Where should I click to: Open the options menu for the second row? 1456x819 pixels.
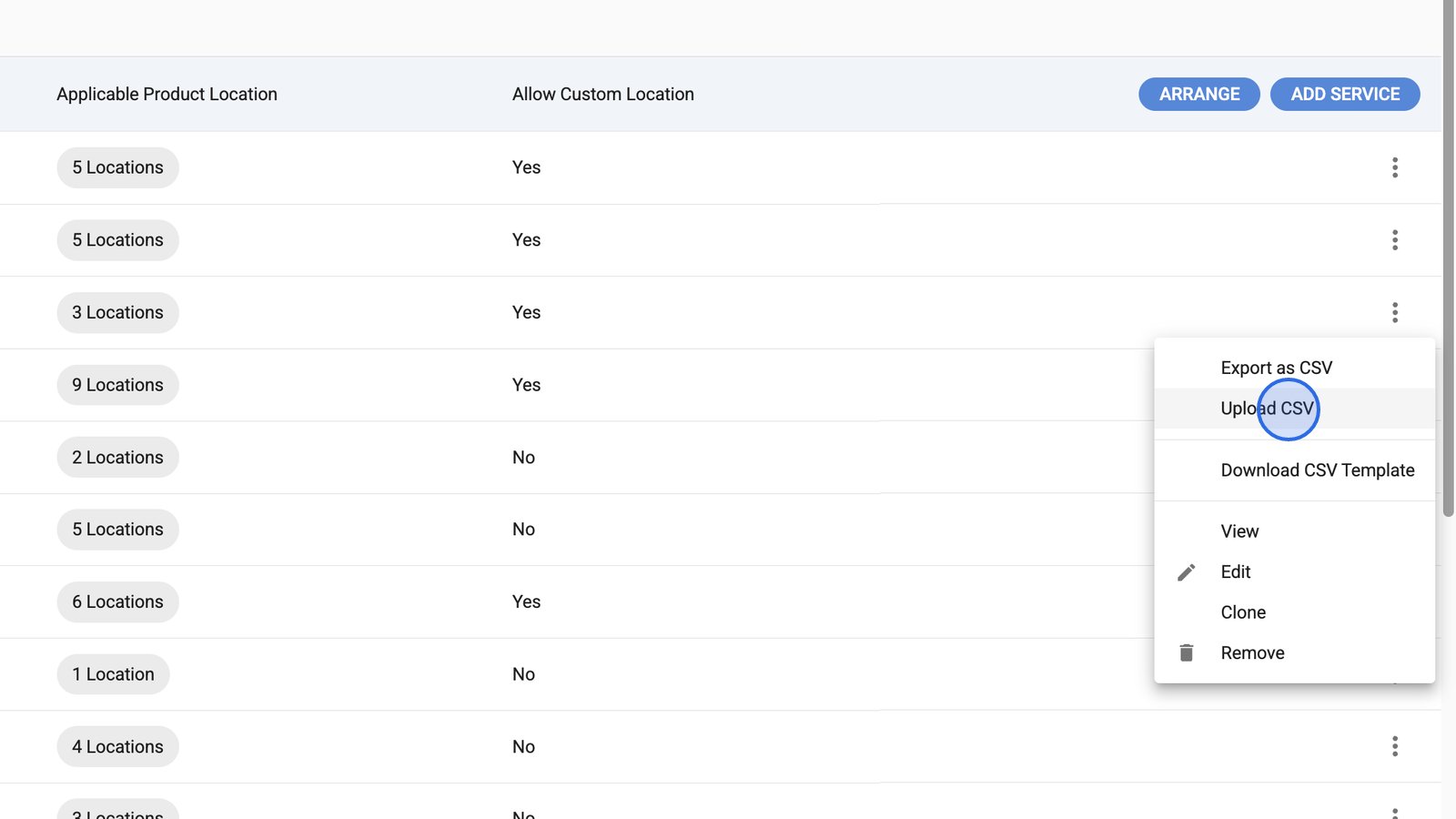[1394, 240]
